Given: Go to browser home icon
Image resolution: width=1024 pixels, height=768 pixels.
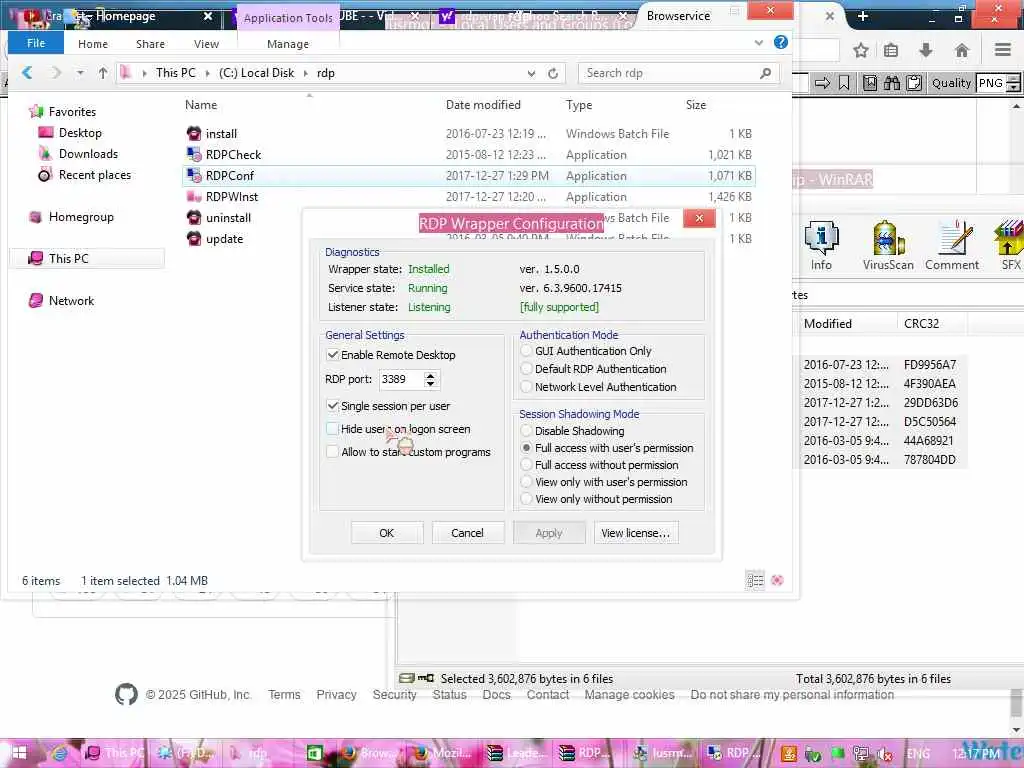Looking at the screenshot, I should pos(961,50).
